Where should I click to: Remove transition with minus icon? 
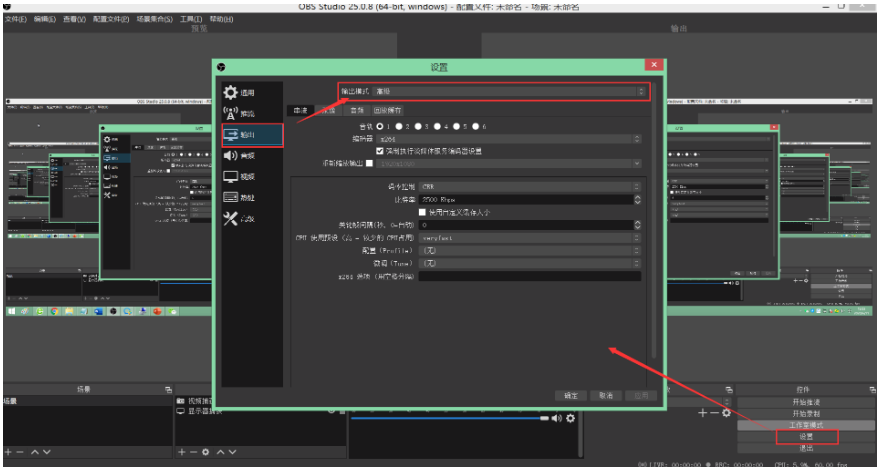pos(714,413)
